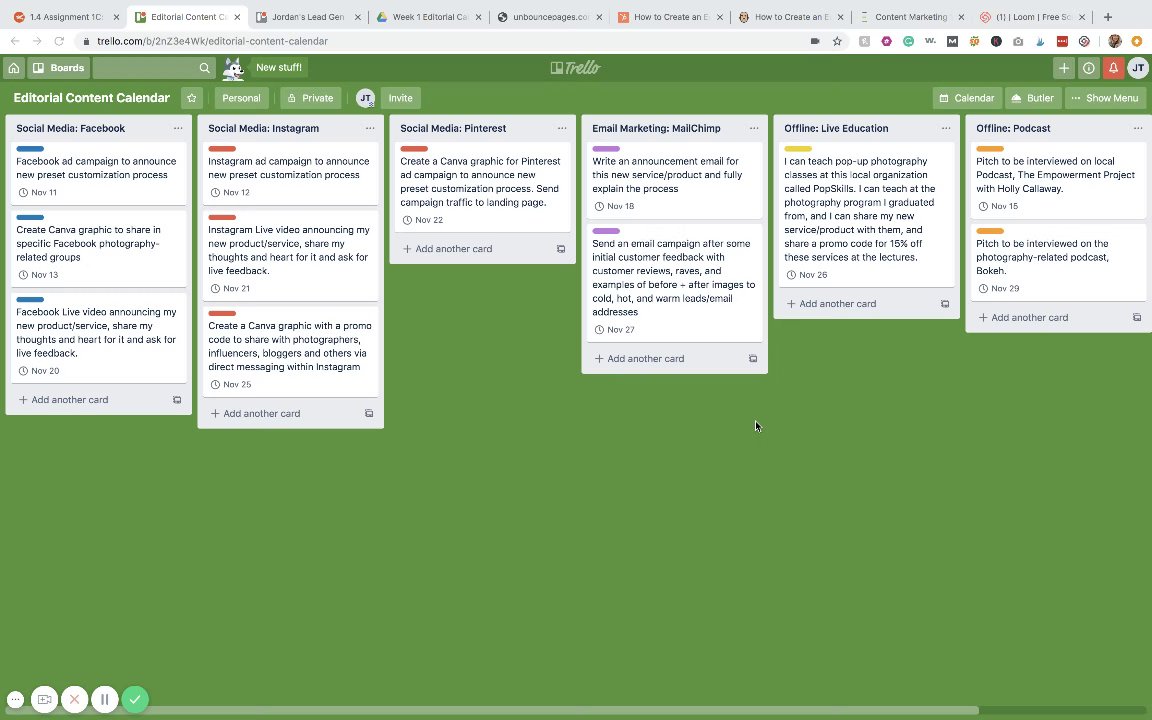Click red label on Instagram ad campaign card
Image resolution: width=1152 pixels, height=720 pixels.
(222, 149)
